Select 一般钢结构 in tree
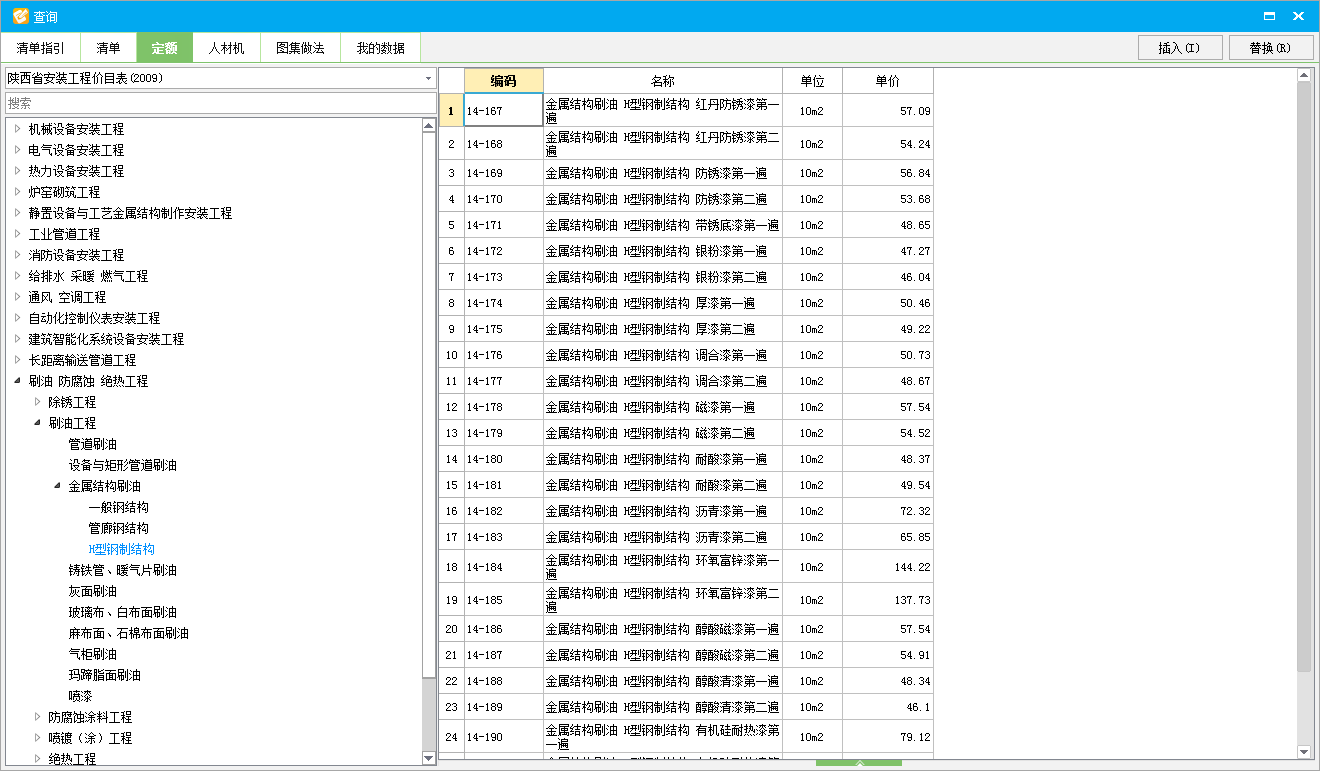 118,507
